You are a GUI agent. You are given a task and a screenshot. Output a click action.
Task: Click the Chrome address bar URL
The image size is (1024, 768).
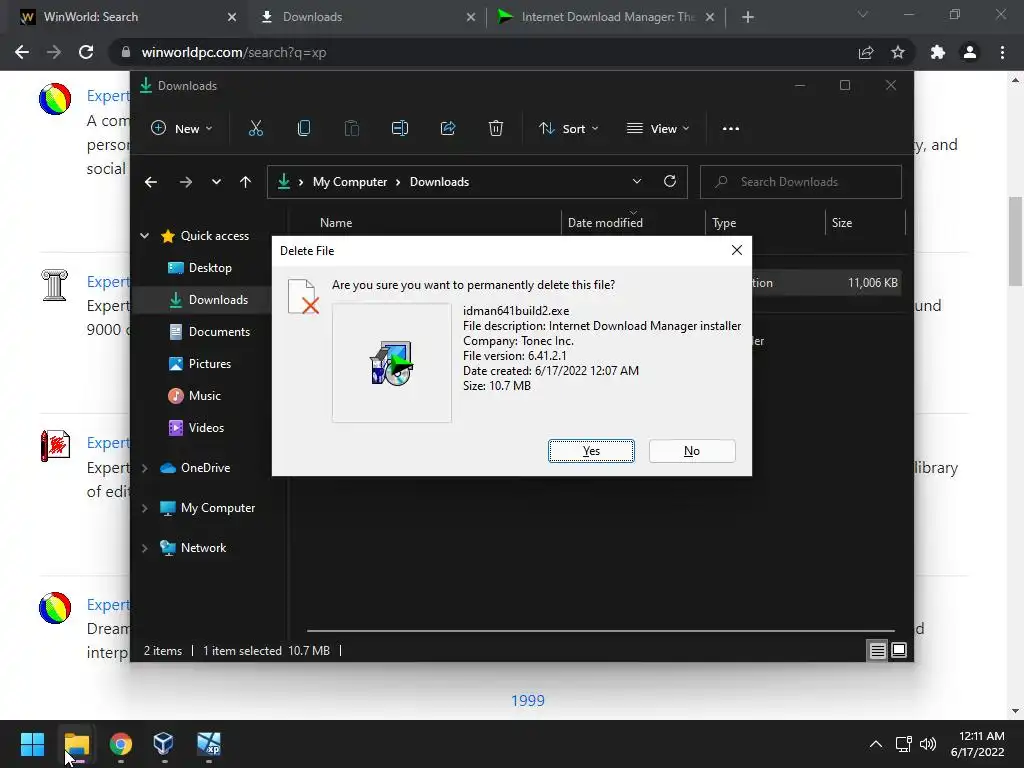pos(234,52)
